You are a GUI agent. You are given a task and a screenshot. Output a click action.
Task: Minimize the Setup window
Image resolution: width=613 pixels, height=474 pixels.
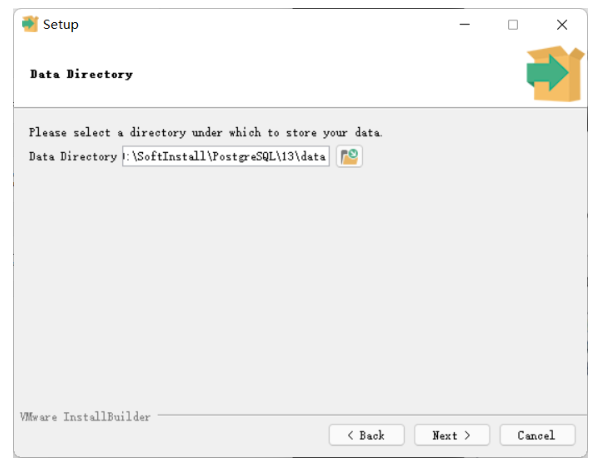point(464,25)
